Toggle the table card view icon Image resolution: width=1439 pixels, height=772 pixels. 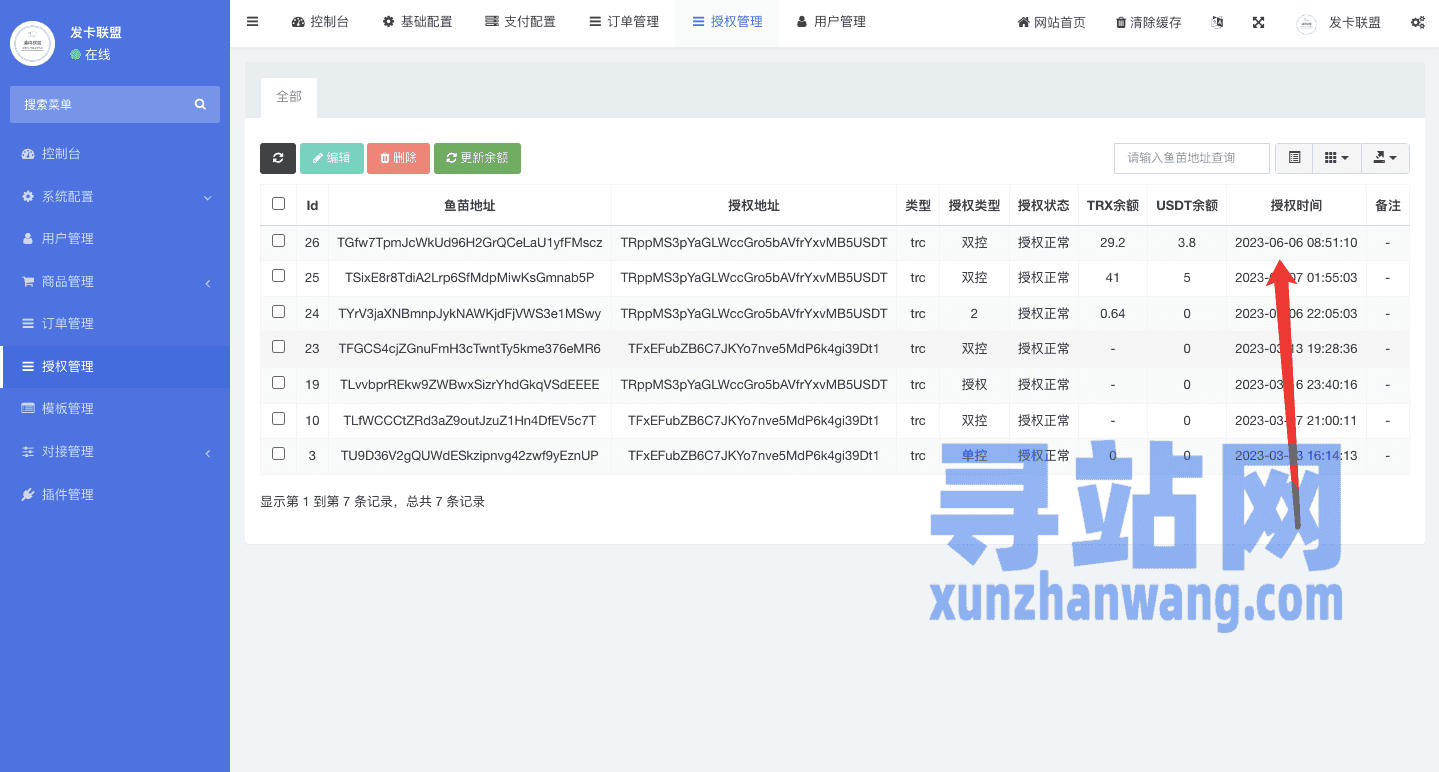[x=1294, y=158]
